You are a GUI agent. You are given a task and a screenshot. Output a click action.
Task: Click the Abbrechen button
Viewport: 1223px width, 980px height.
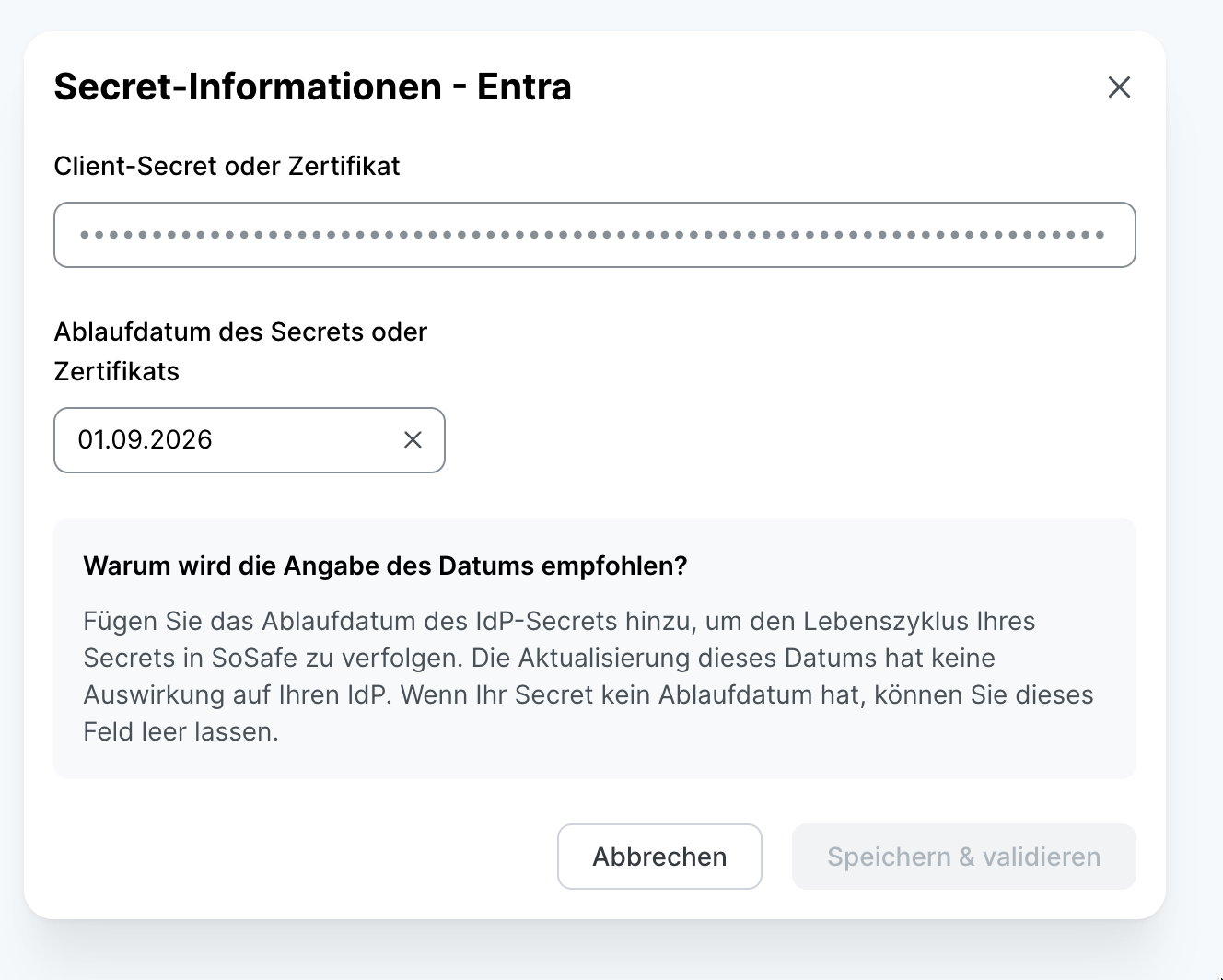659,857
